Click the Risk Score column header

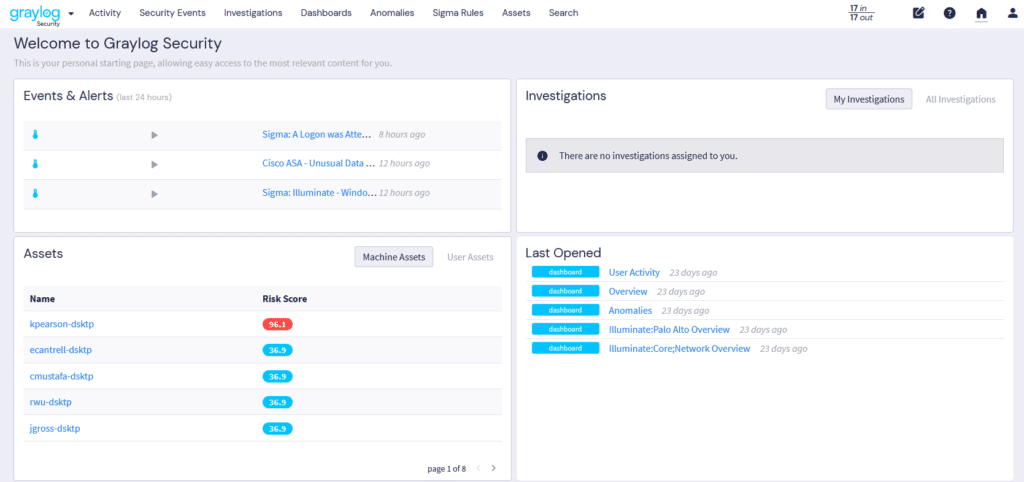coord(285,299)
